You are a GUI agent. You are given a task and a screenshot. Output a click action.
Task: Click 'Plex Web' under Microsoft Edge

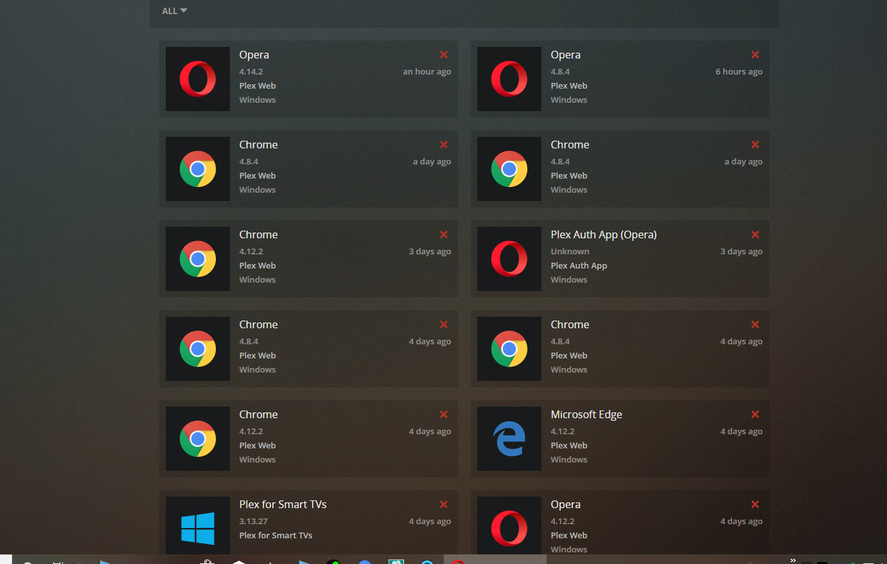point(569,446)
